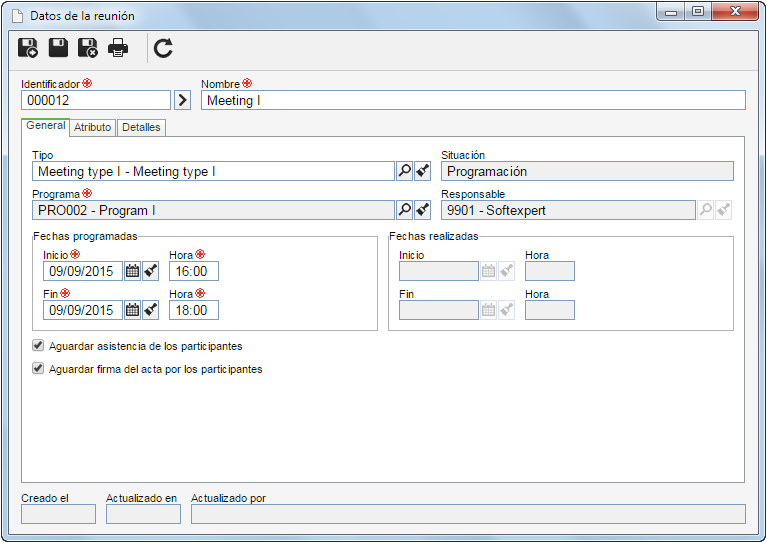
Task: Click the Fechas programadas group label
Action: [85, 236]
